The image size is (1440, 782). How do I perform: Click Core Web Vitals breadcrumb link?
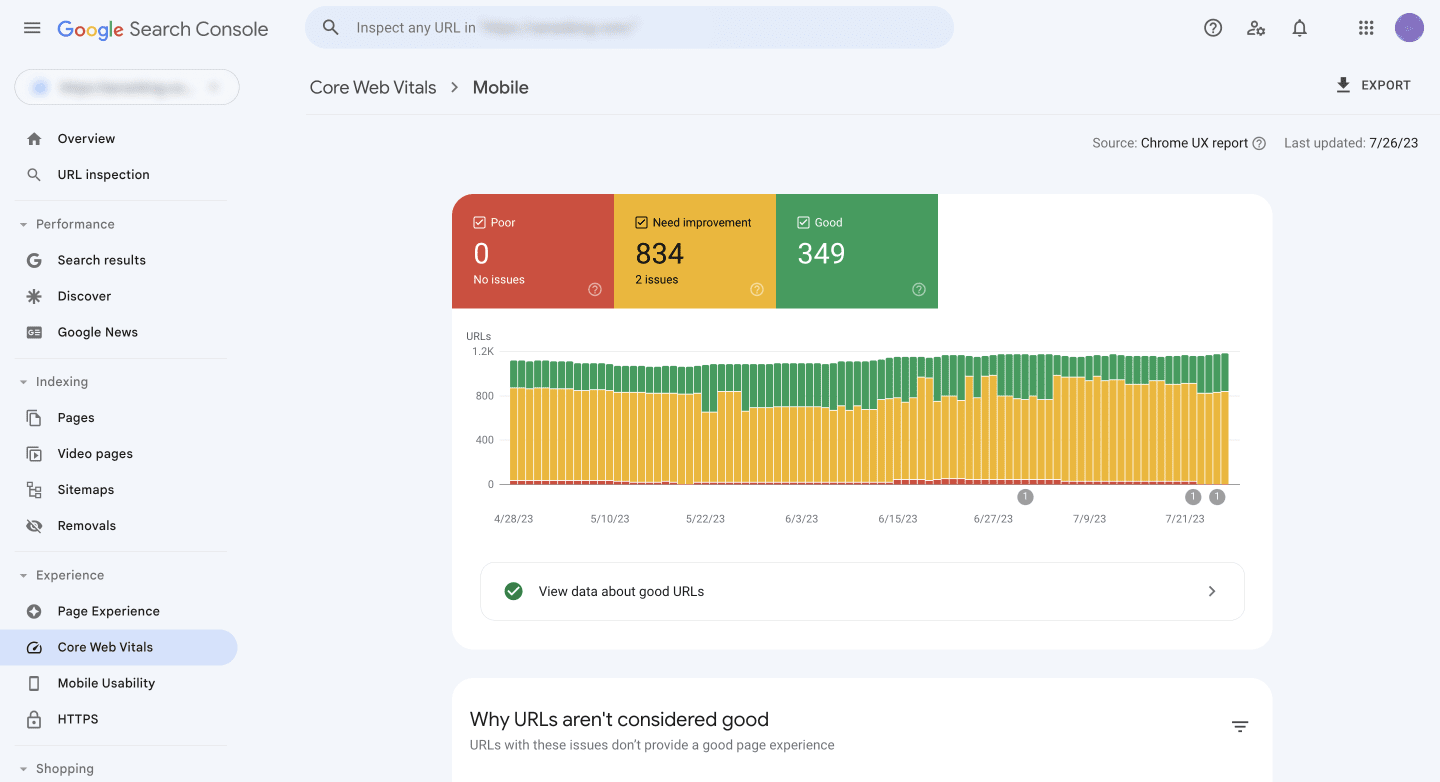(373, 88)
